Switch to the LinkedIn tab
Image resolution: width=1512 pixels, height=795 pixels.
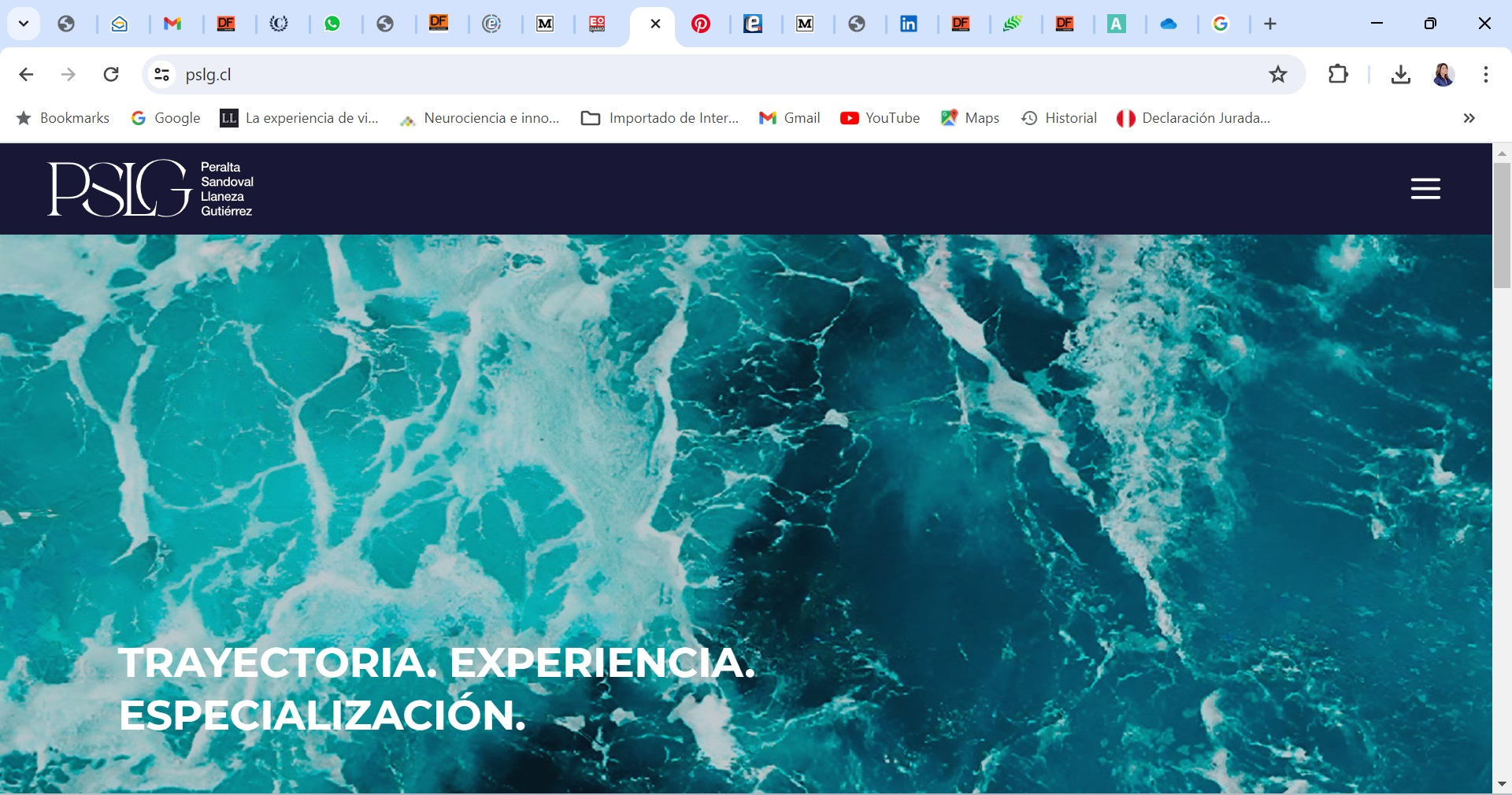point(908,24)
